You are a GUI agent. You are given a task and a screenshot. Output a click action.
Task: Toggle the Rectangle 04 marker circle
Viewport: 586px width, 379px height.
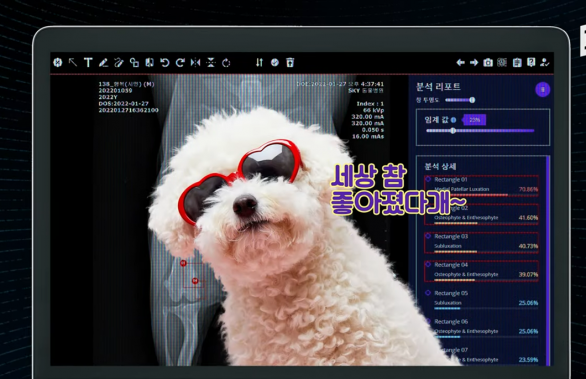(428, 265)
